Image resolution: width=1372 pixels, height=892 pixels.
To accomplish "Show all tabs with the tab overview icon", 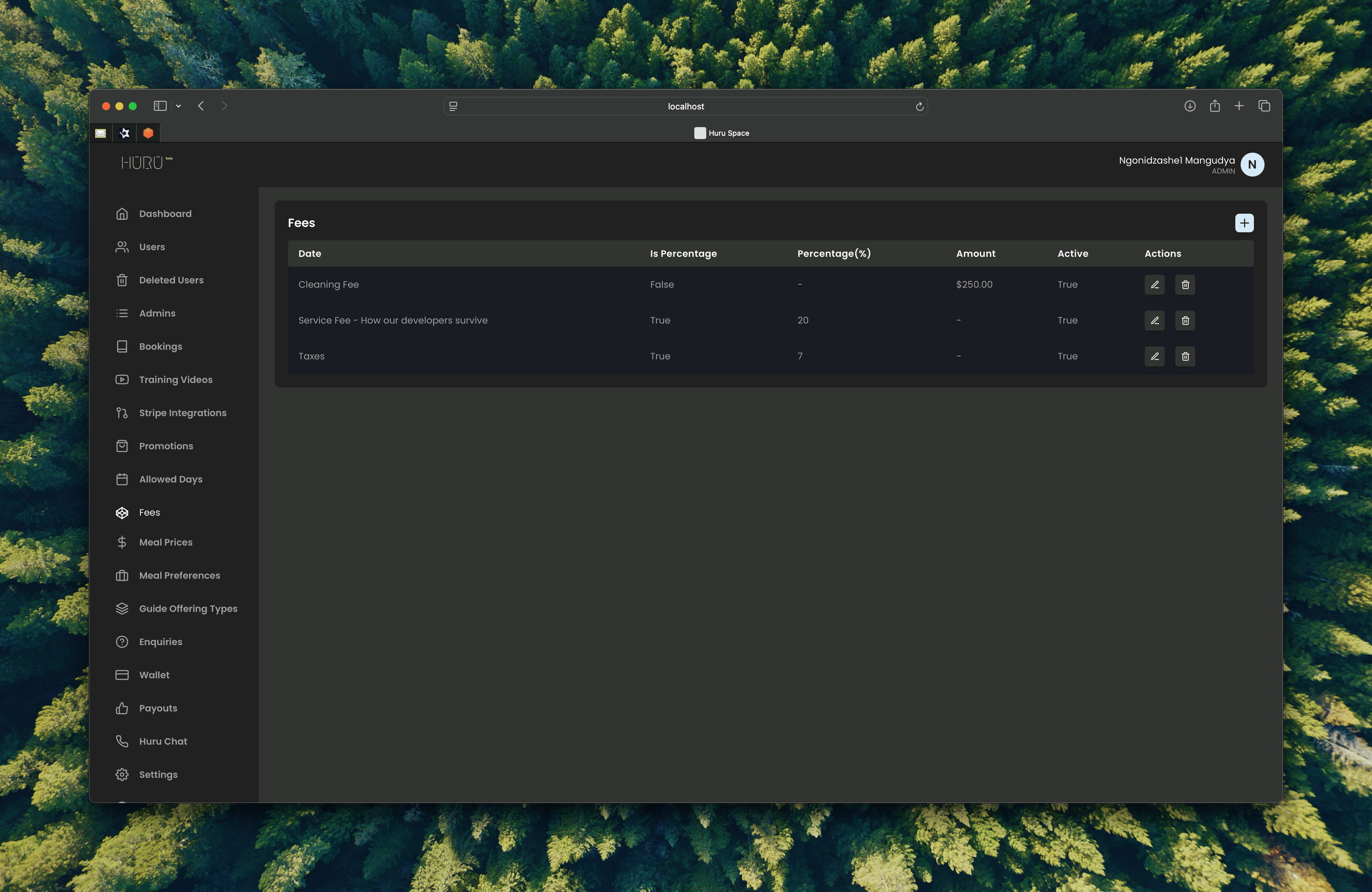I will (x=1265, y=106).
